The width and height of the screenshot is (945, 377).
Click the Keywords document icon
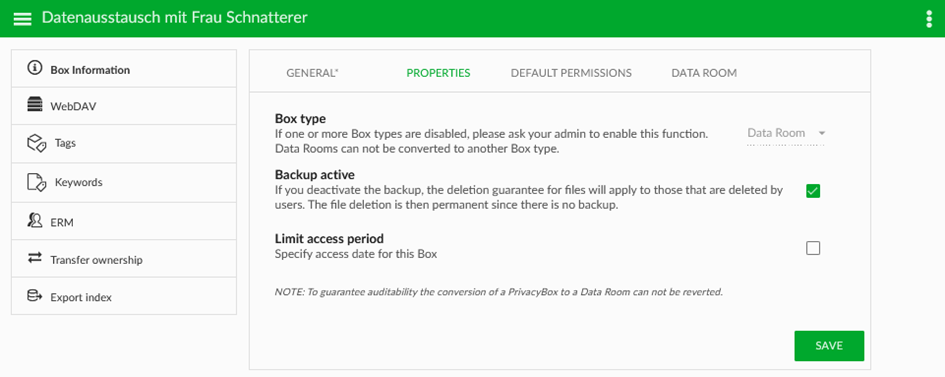[37, 182]
